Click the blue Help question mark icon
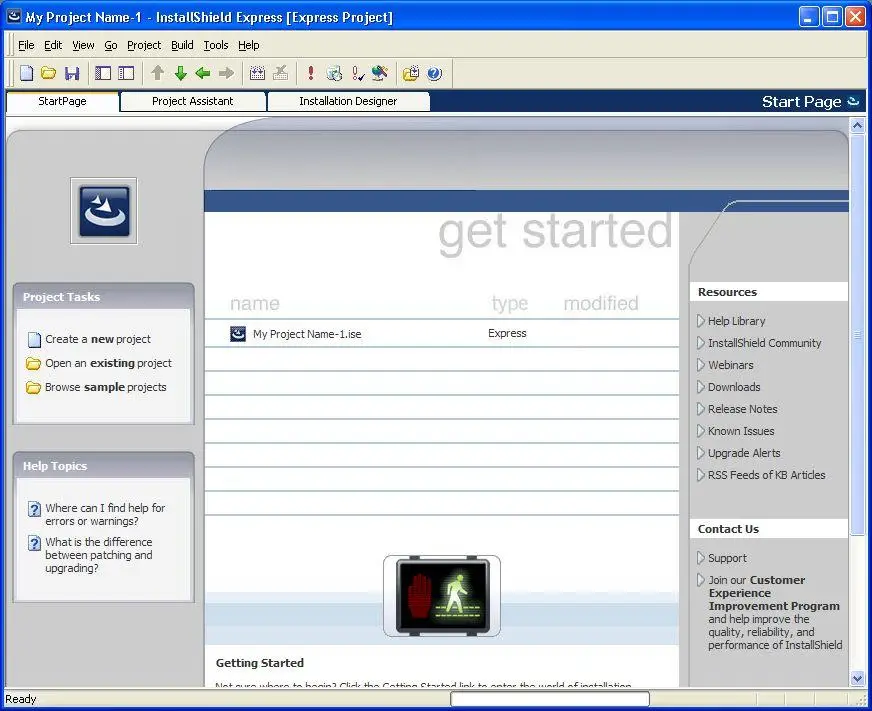 click(x=435, y=73)
